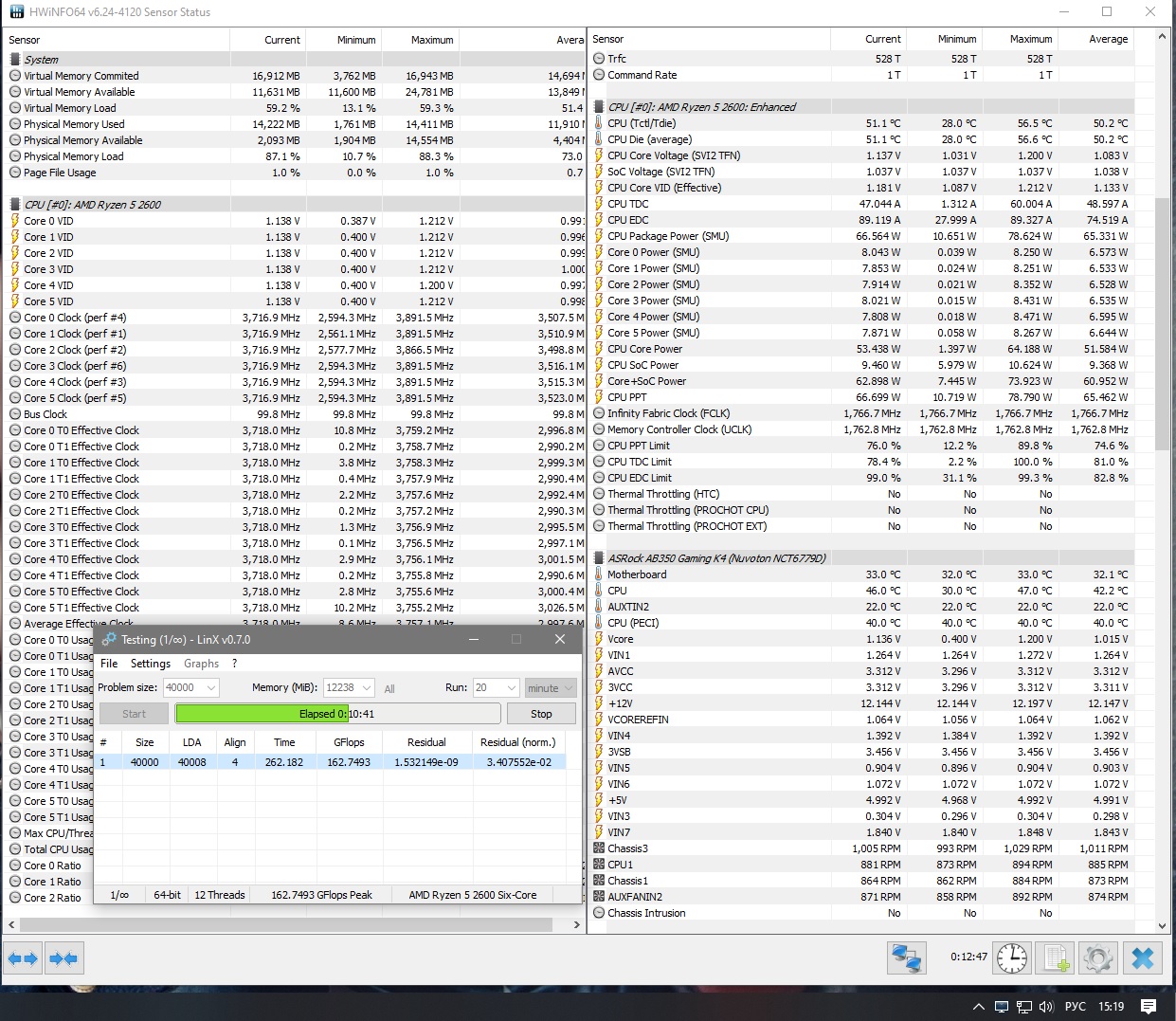Select the Thermal Throttling (HTC) row
This screenshot has height=1021, width=1176.
point(862,494)
